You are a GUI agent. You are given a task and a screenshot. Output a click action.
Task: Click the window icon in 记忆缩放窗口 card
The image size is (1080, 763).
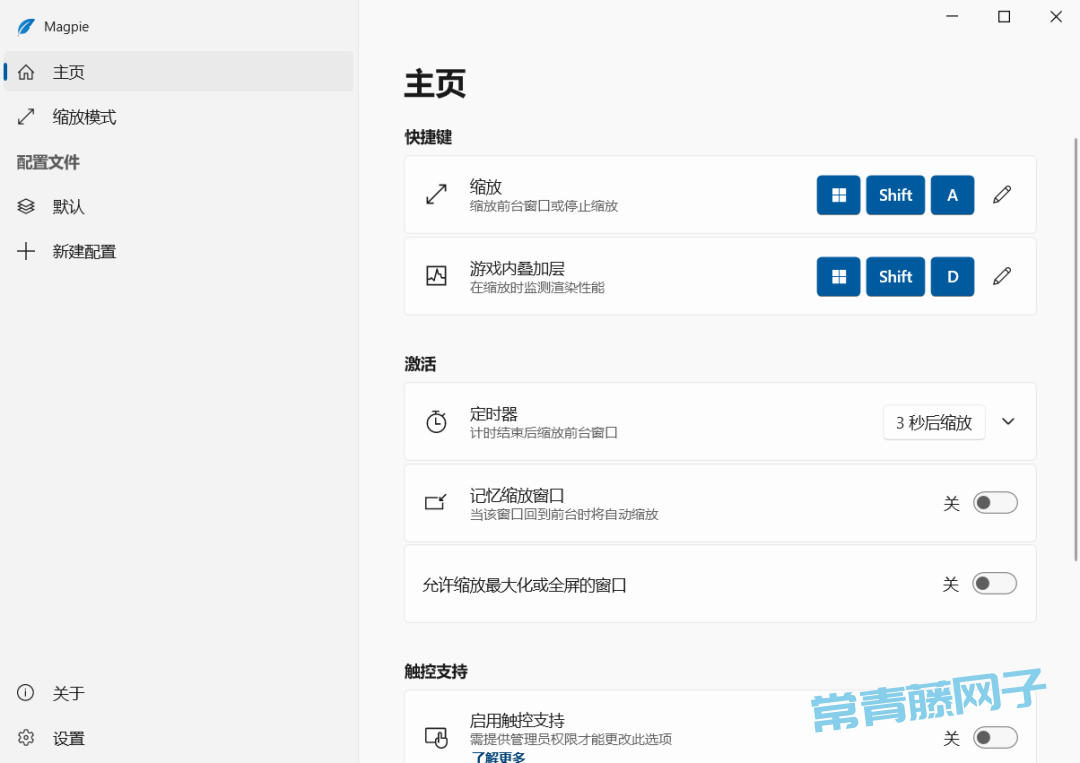tap(436, 502)
